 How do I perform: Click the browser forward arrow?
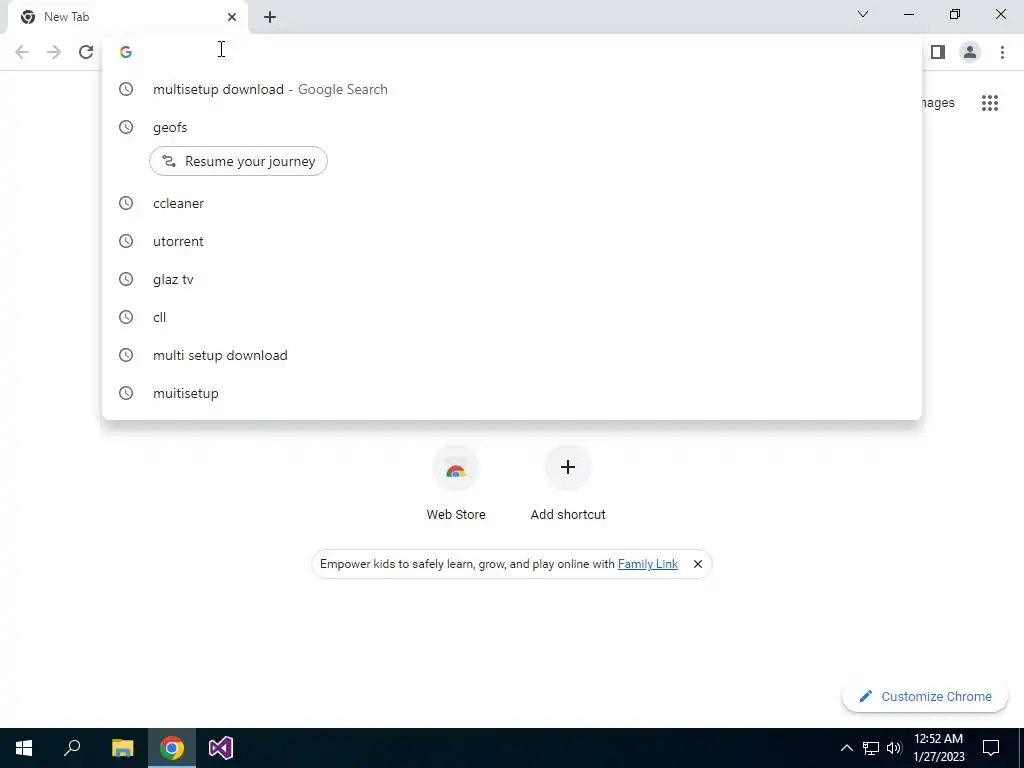point(54,52)
